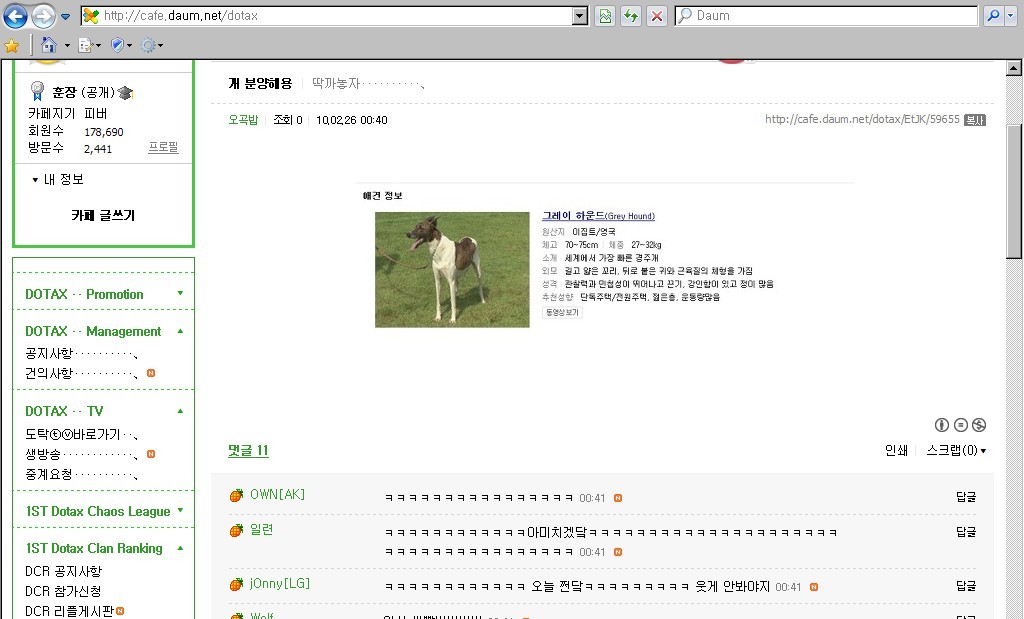Collapse 1ST Dotax Clan Ranking arrow

pyautogui.click(x=180, y=548)
